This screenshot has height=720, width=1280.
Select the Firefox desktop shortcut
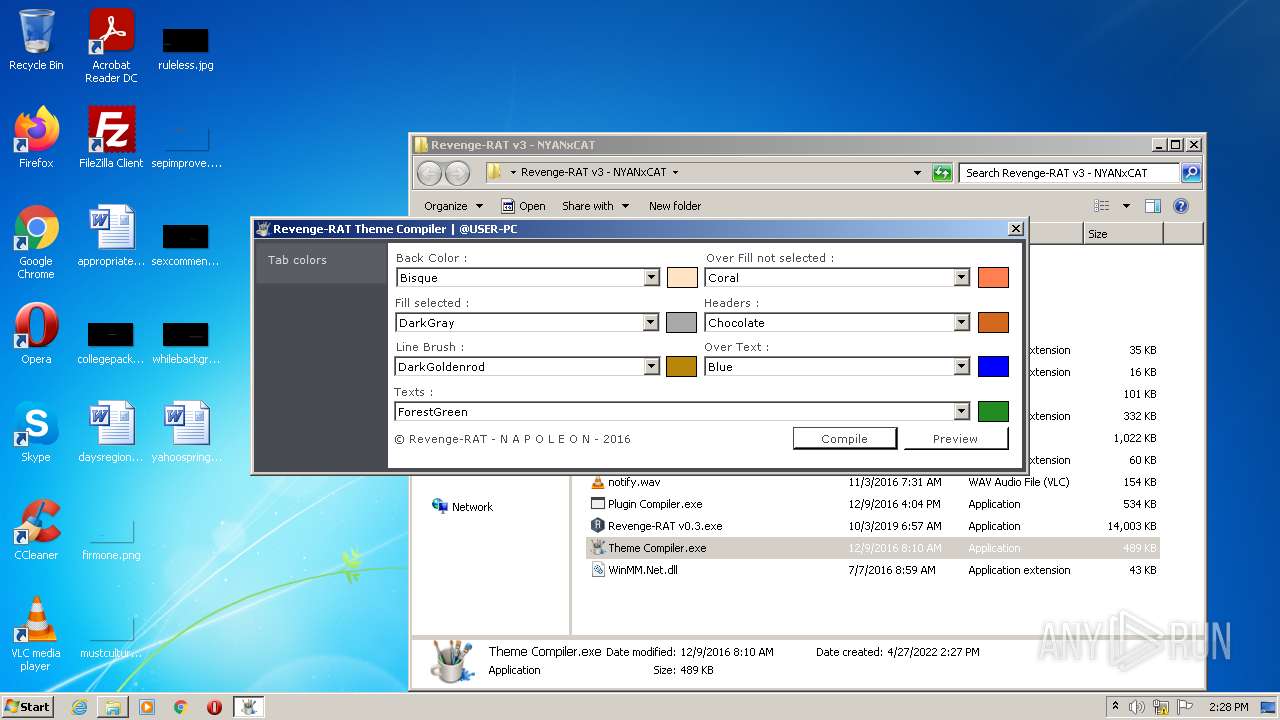tap(36, 138)
